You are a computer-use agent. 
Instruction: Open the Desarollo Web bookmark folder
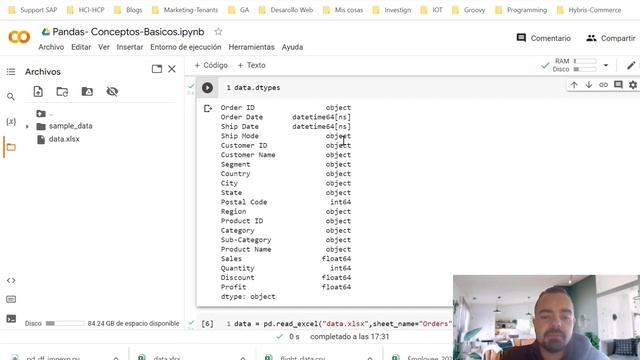286,10
